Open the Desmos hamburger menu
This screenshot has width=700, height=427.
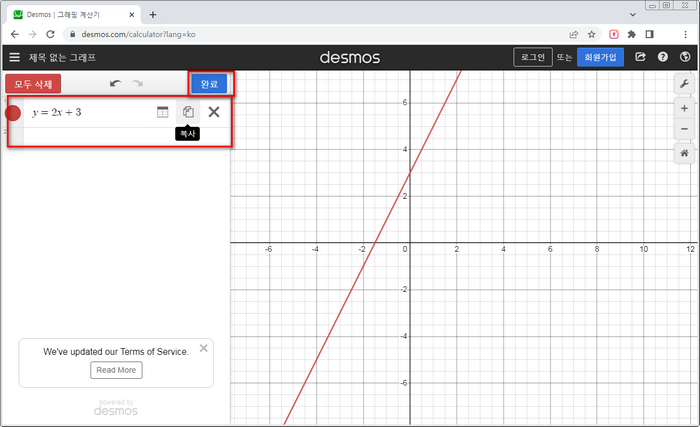(x=14, y=57)
